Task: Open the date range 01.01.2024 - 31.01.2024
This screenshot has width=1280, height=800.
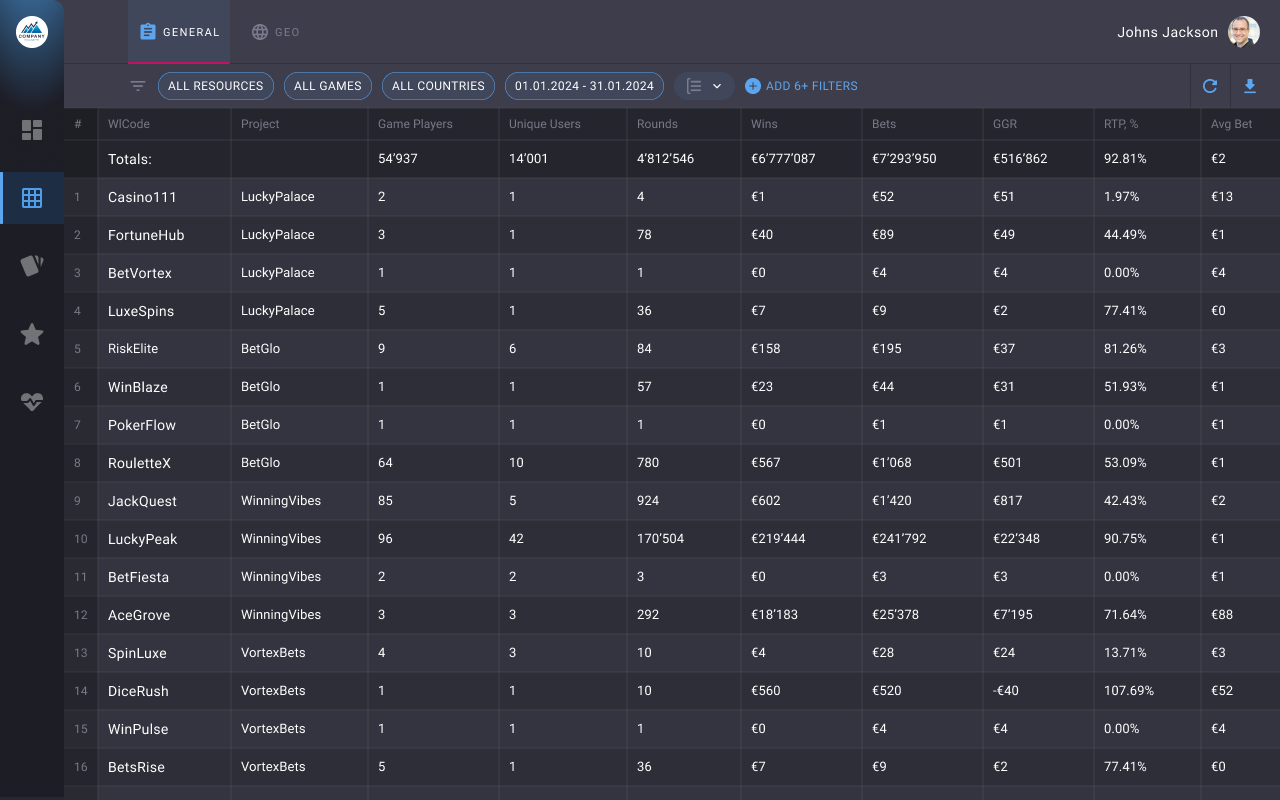Action: pos(584,86)
